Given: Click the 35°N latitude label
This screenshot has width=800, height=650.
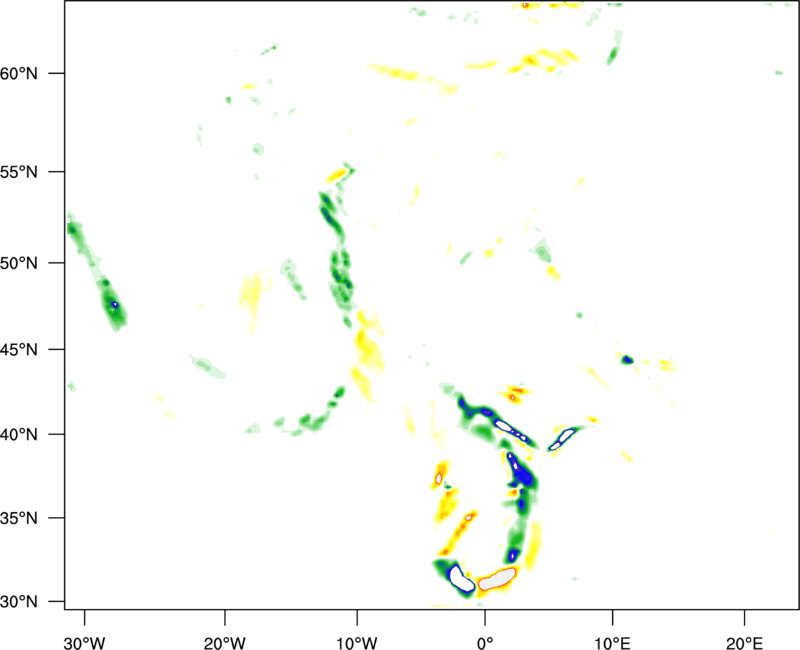Looking at the screenshot, I should tap(19, 518).
